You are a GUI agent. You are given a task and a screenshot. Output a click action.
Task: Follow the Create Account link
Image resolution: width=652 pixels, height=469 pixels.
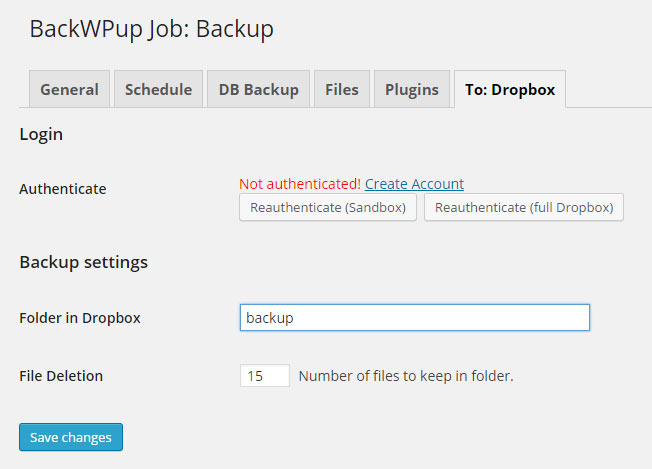pos(414,184)
